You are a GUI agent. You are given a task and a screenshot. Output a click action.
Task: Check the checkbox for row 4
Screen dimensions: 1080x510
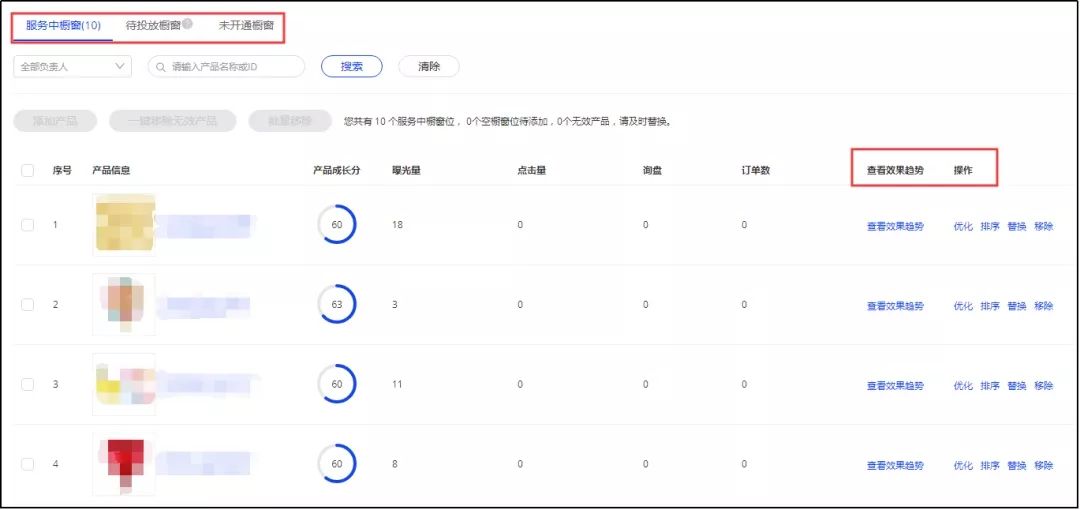point(28,465)
